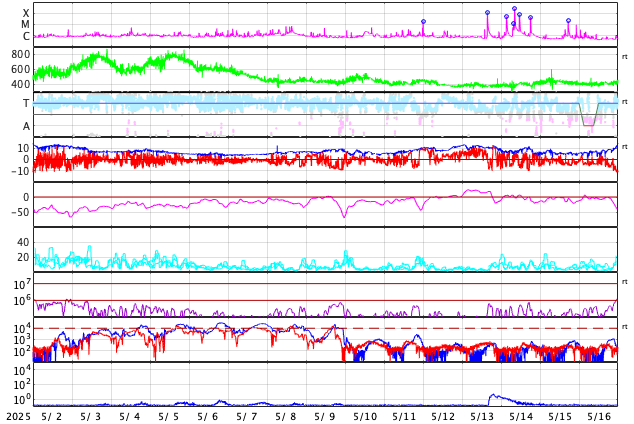Click the 5/ 3 date label

(x=91, y=416)
